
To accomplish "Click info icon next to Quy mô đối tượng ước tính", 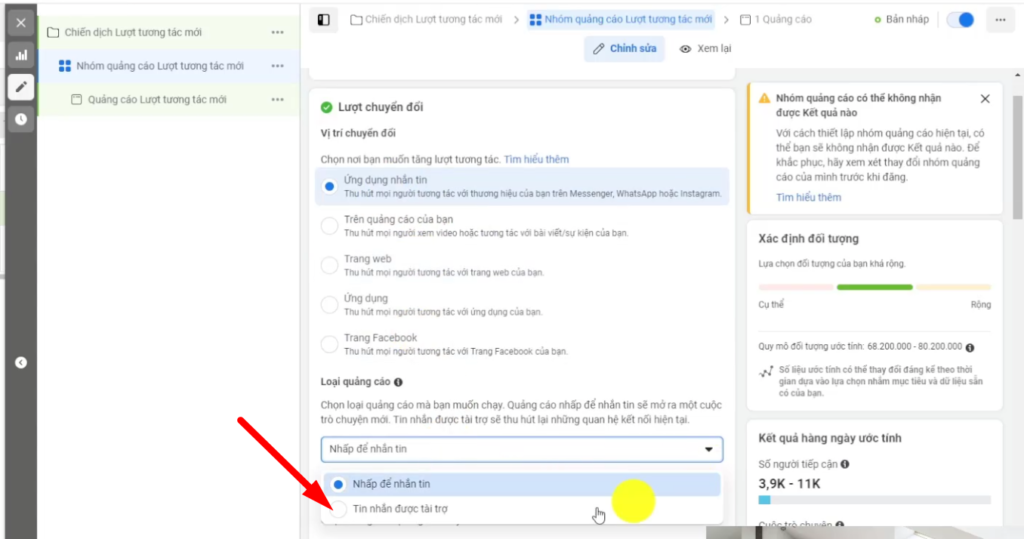I will (x=970, y=348).
